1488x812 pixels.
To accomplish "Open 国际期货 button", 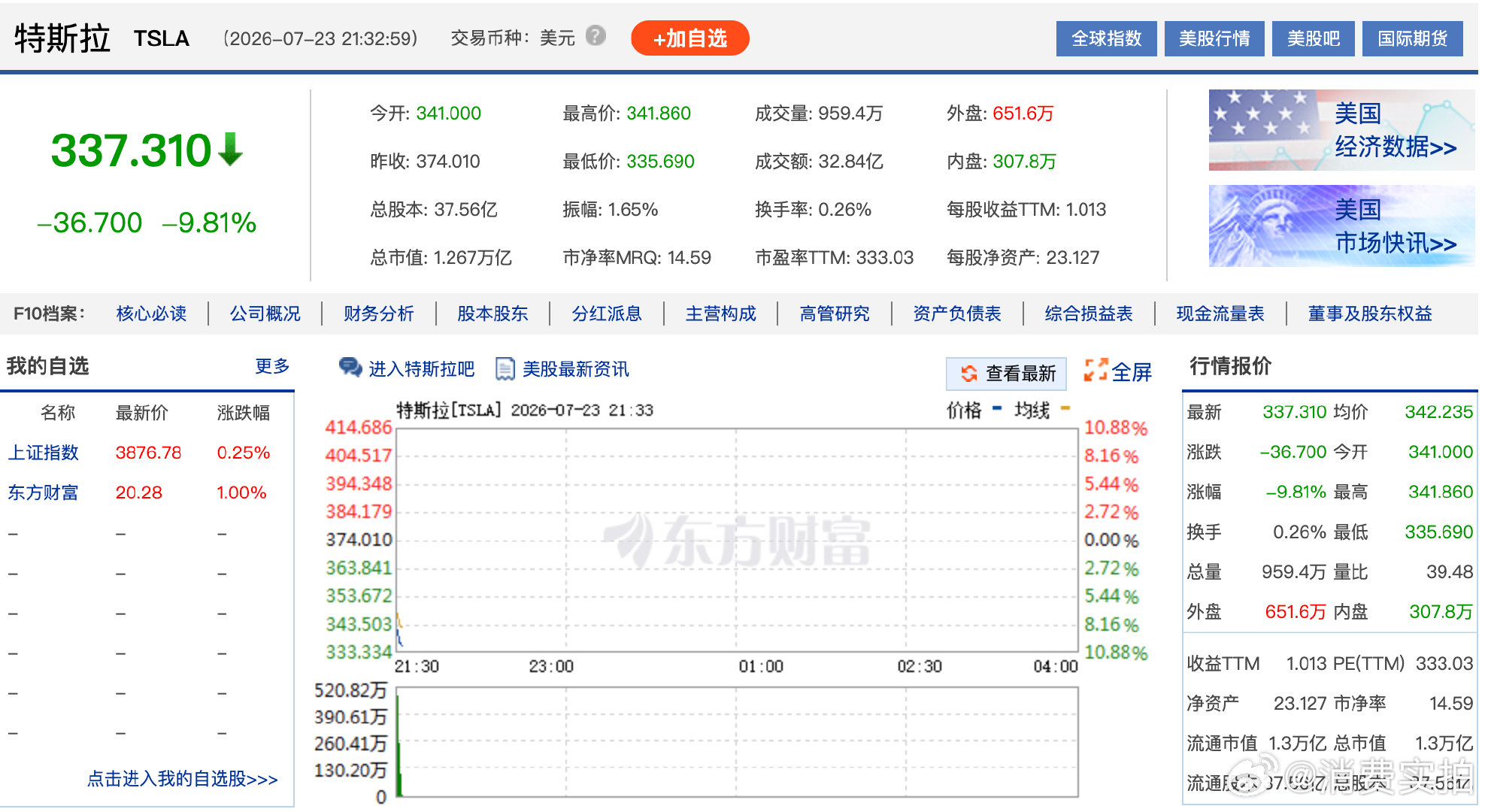I will coord(1412,38).
